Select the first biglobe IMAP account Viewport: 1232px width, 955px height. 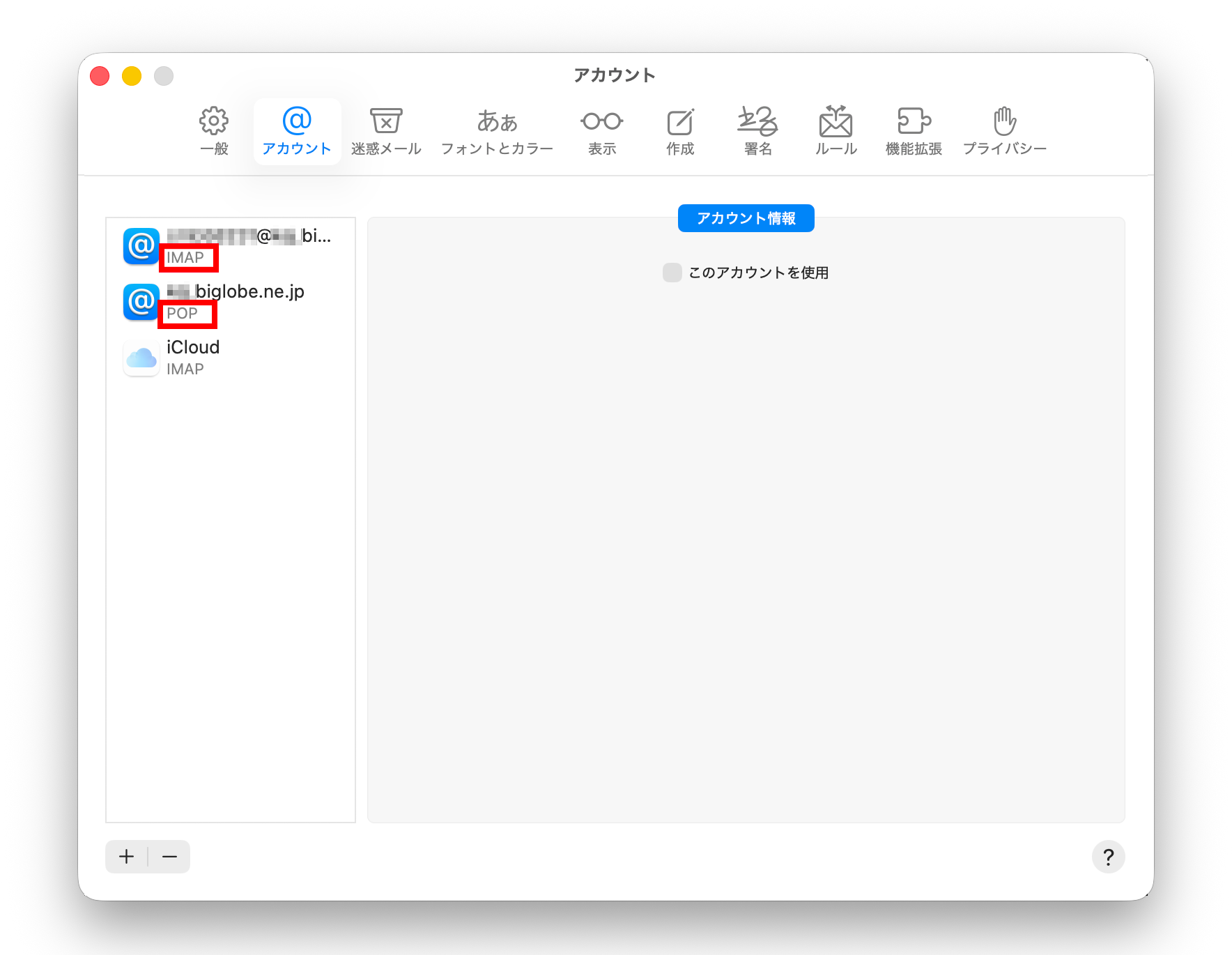coord(231,246)
